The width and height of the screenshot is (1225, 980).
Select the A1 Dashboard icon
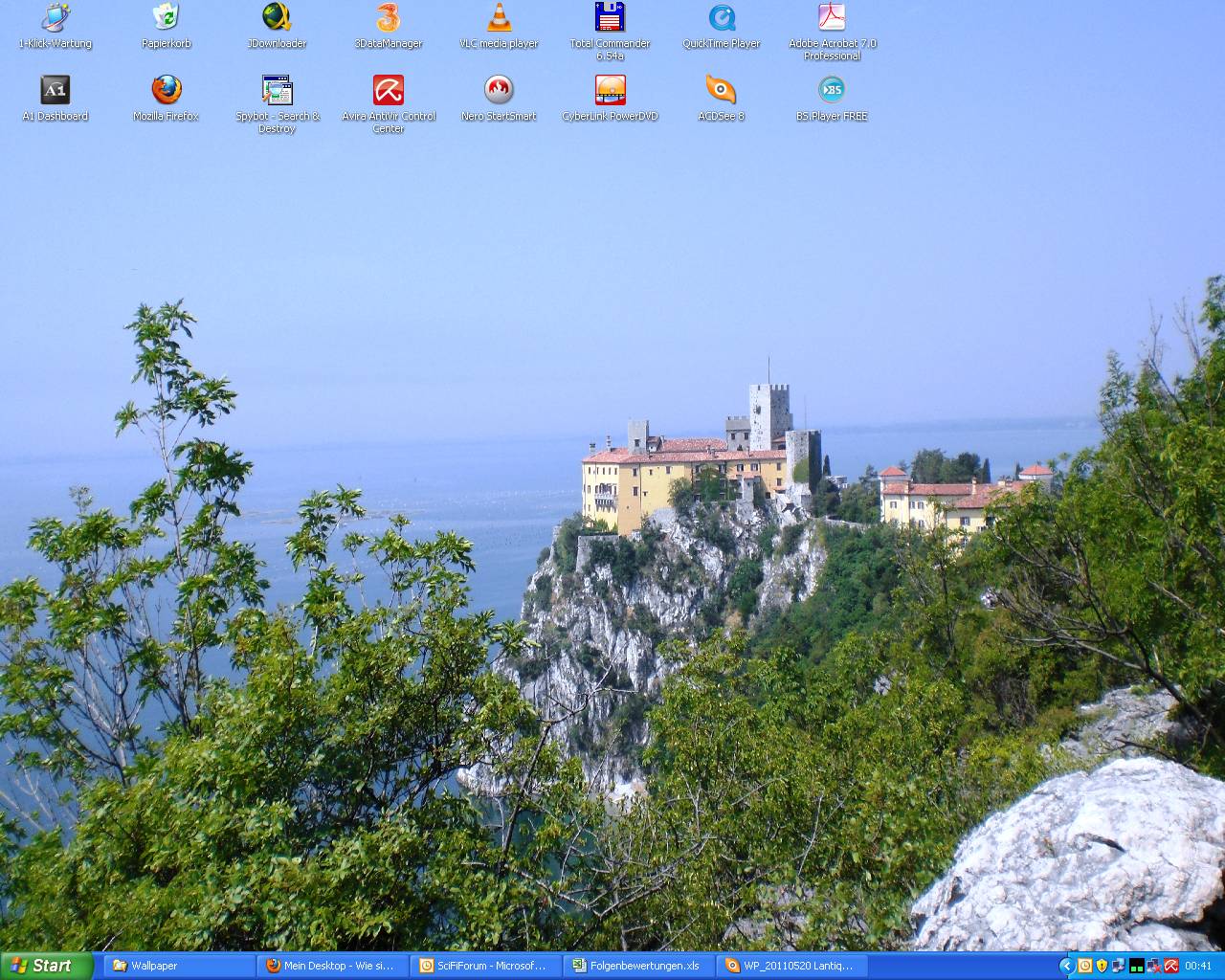[x=55, y=91]
